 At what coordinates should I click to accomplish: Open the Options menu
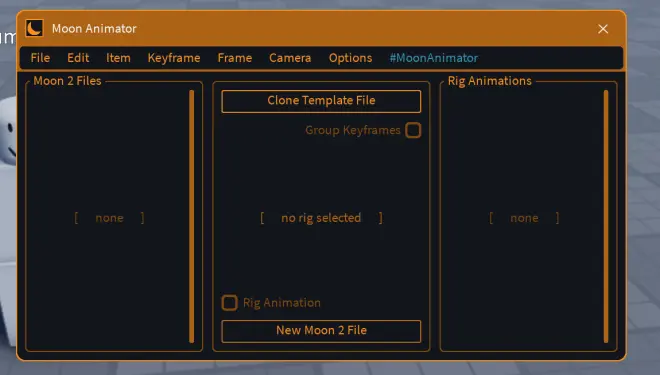tap(350, 58)
